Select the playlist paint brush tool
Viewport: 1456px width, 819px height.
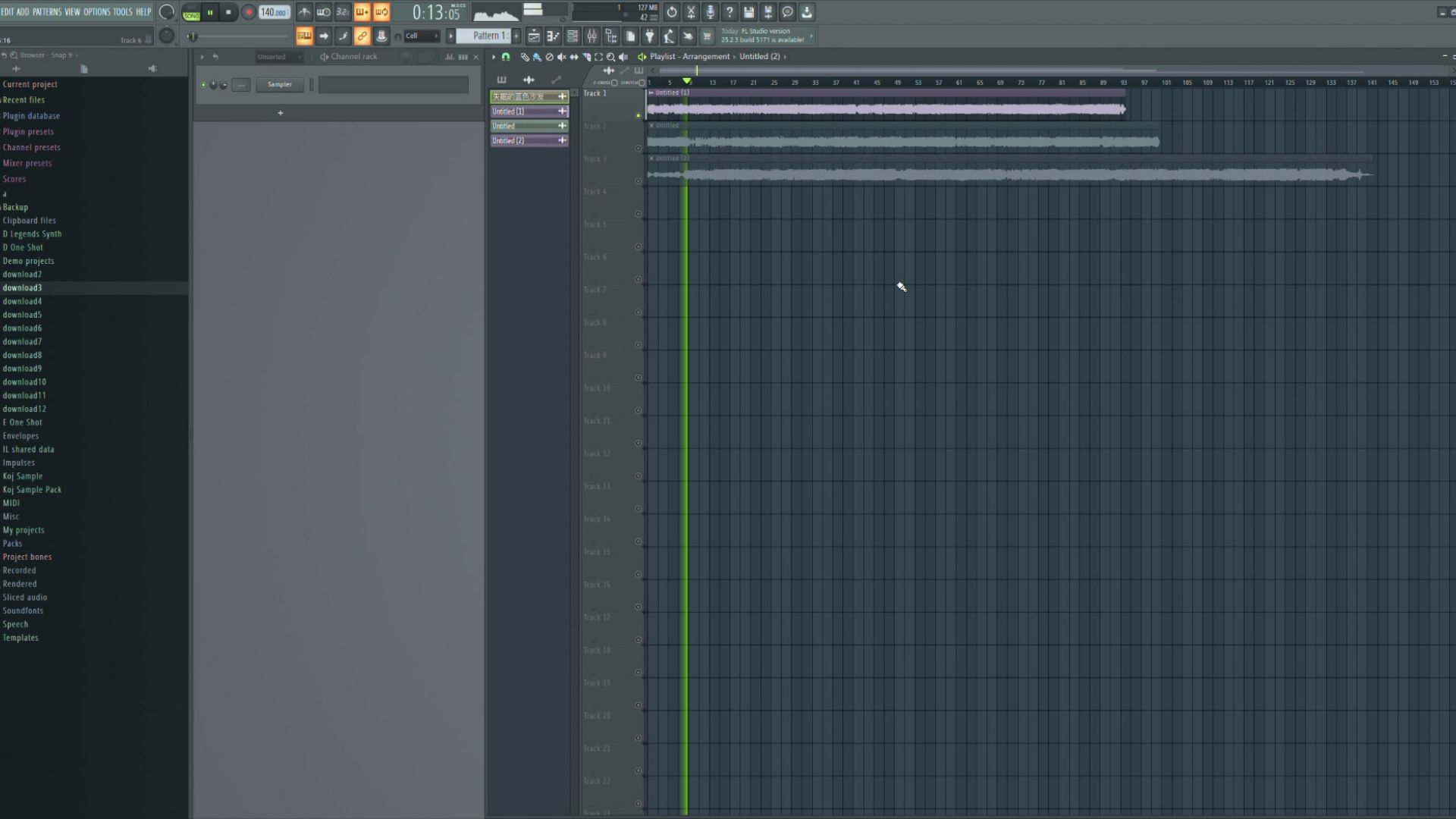pos(537,57)
